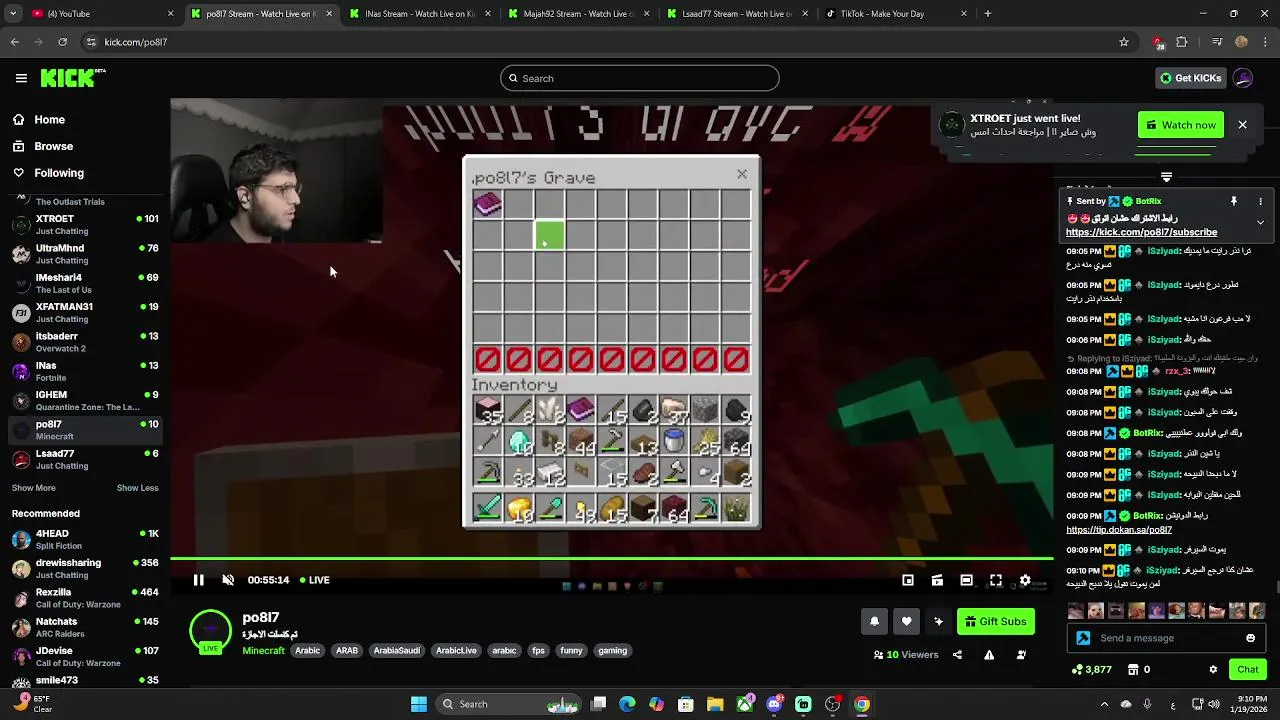Enter fullscreen mode
This screenshot has width=1280, height=720.
(996, 580)
